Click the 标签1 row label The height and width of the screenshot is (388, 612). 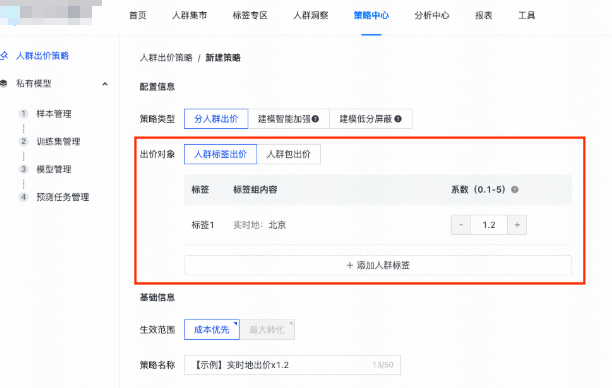click(x=203, y=225)
